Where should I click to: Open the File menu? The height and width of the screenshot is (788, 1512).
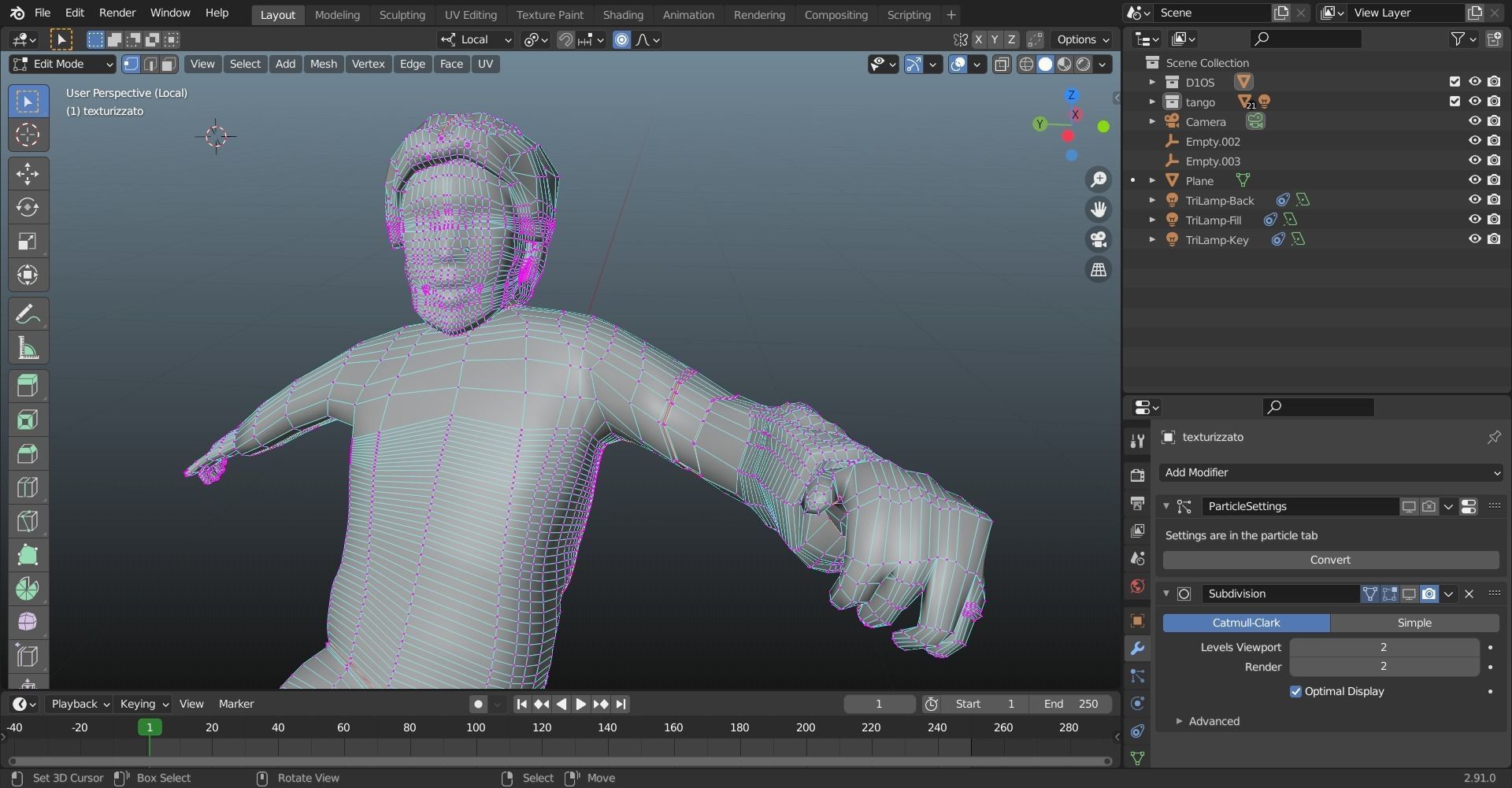(43, 13)
